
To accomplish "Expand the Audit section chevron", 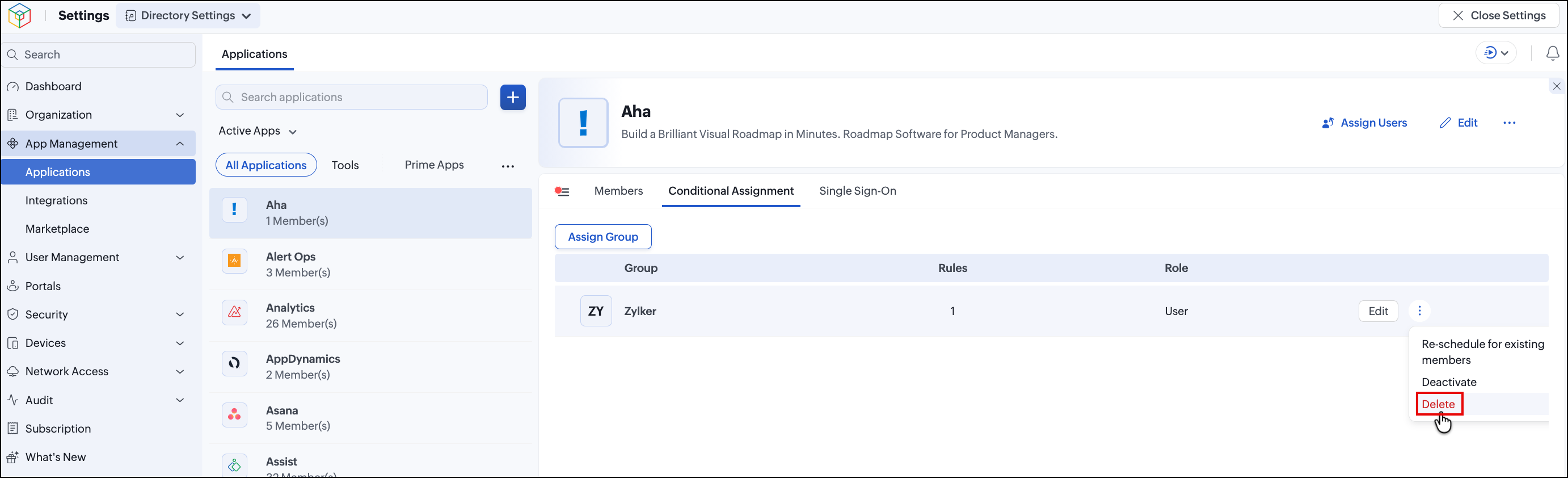I will pos(180,400).
